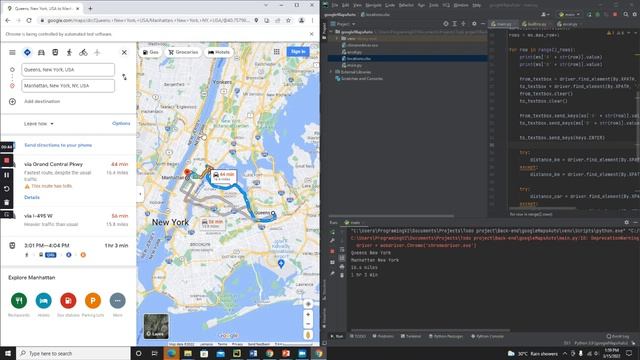Open the Python Packages tool window
Screen dimensions: 640x360
pyautogui.click(x=446, y=336)
